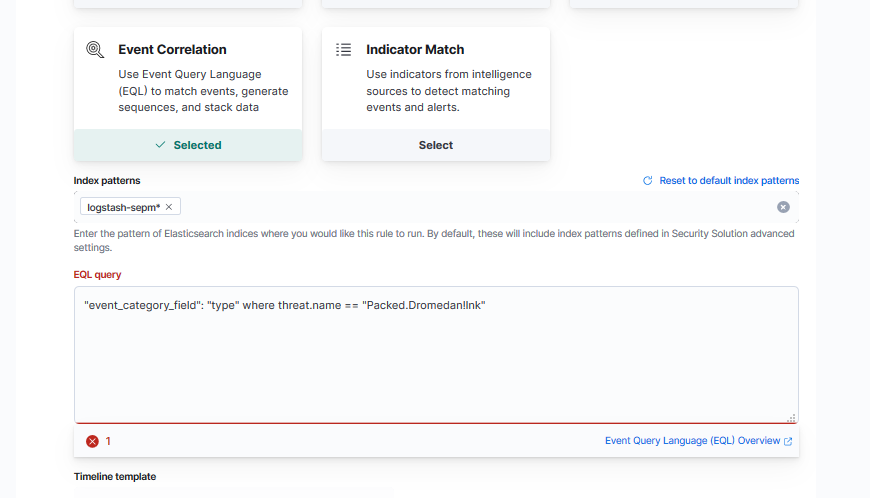Click the Indicator Match list icon

click(x=343, y=49)
